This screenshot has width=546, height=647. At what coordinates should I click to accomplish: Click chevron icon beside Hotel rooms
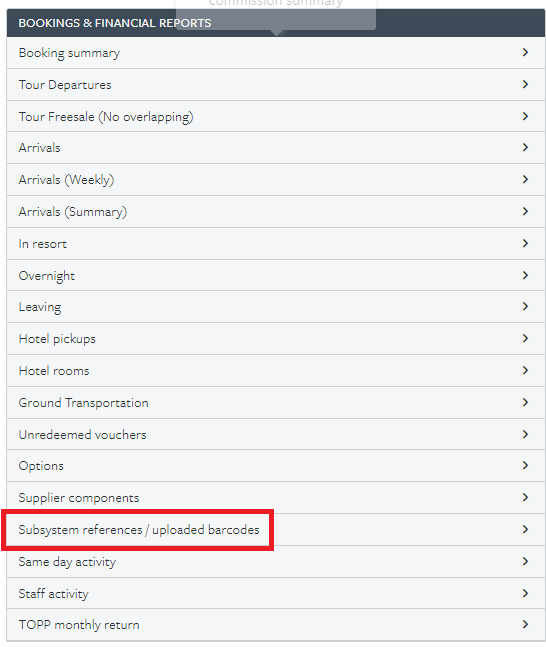(525, 370)
